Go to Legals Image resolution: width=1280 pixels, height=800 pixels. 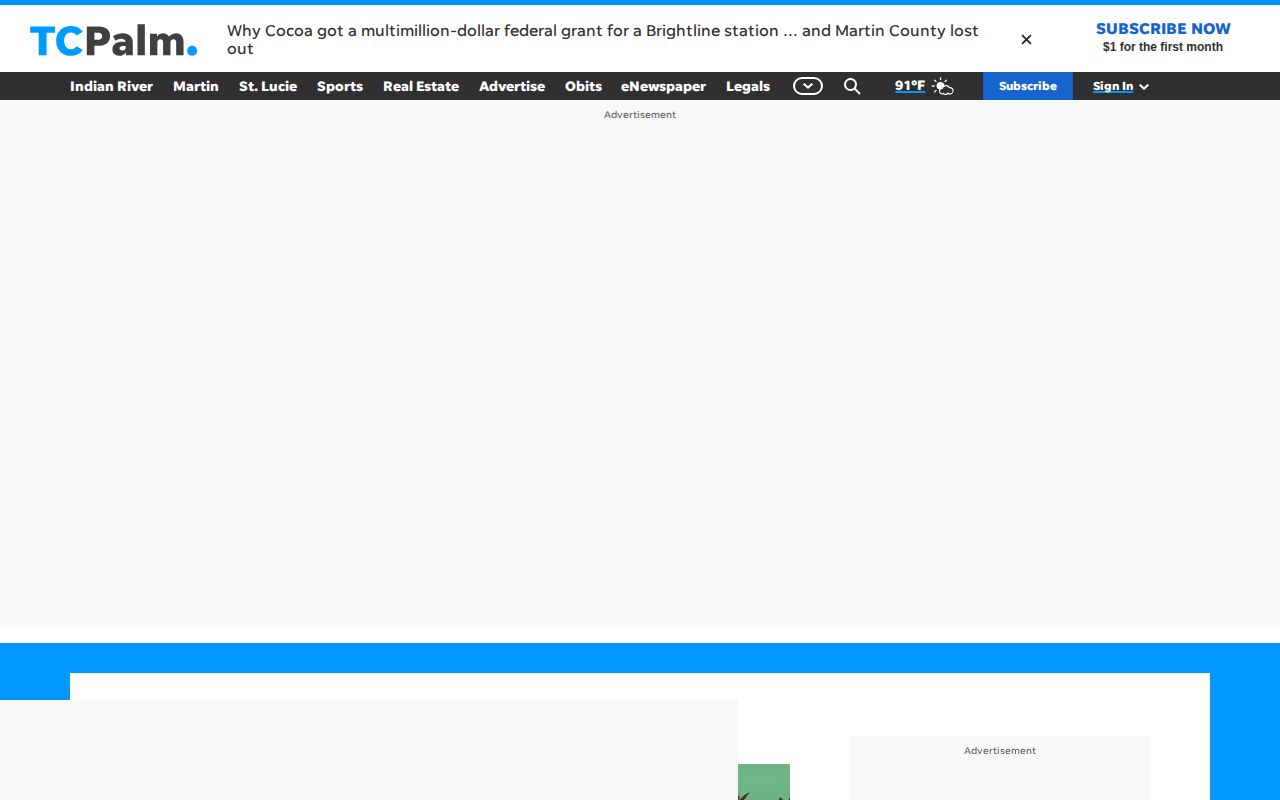(x=748, y=86)
